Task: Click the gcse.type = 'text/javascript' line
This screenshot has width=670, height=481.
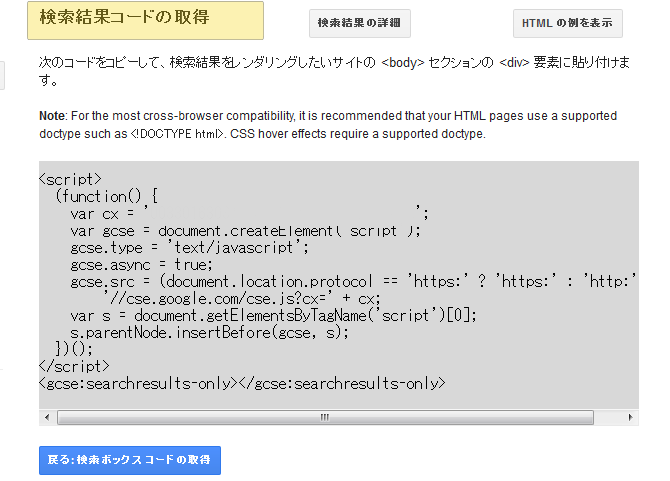Action: [x=189, y=247]
